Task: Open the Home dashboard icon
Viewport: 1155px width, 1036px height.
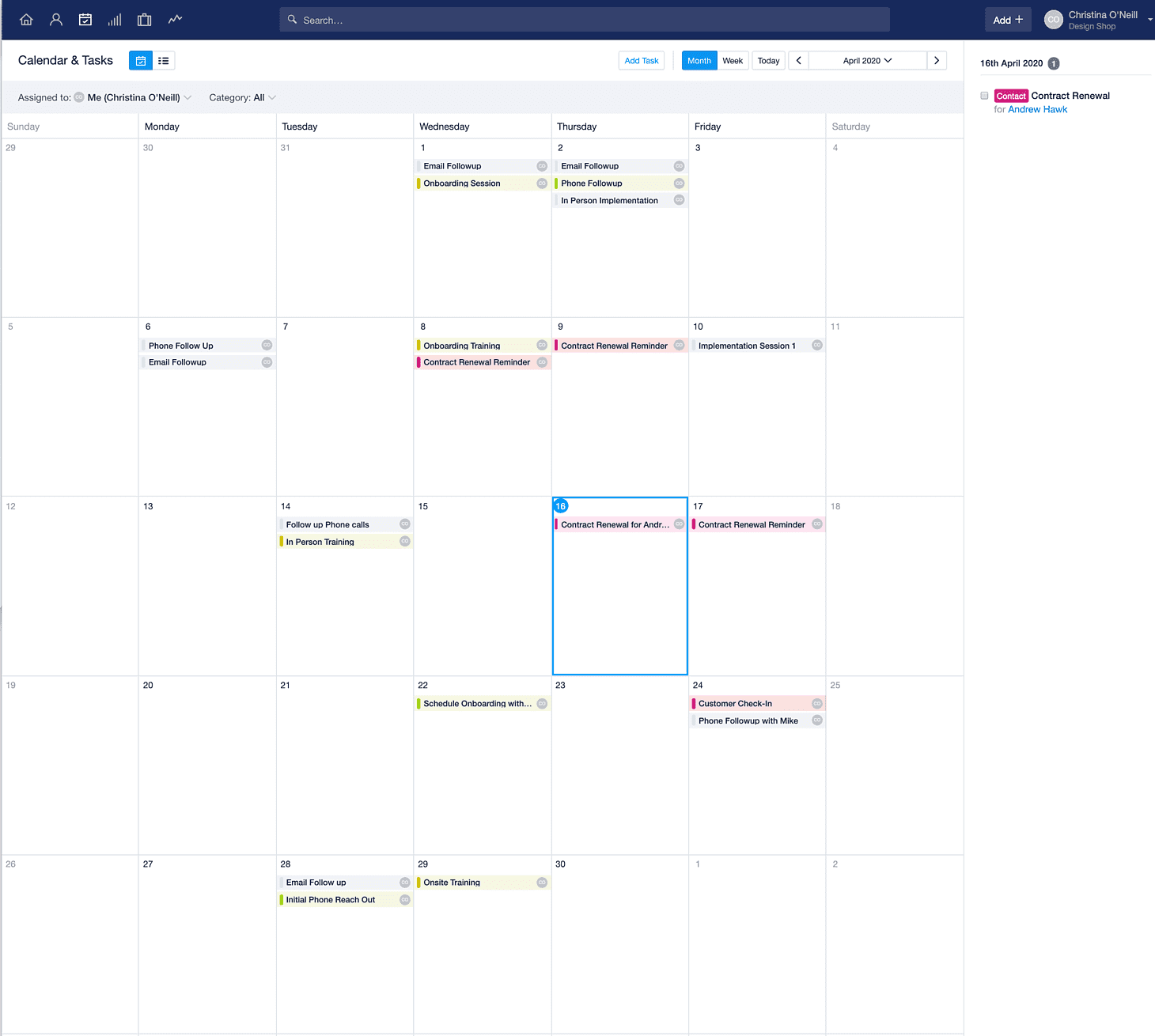Action: click(x=26, y=20)
